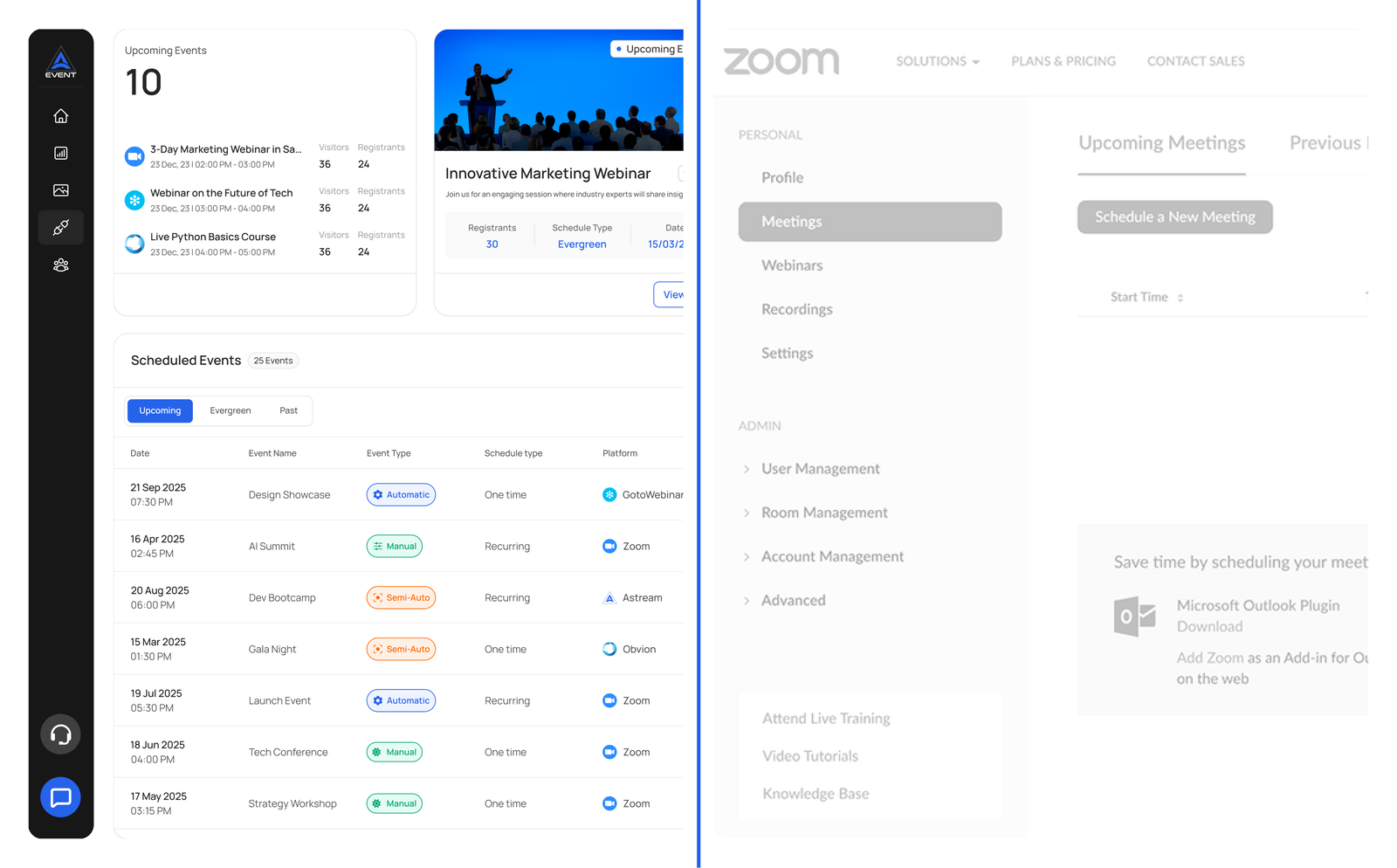Click Design Showcase event name
This screenshot has height=868, width=1397.
coord(289,495)
